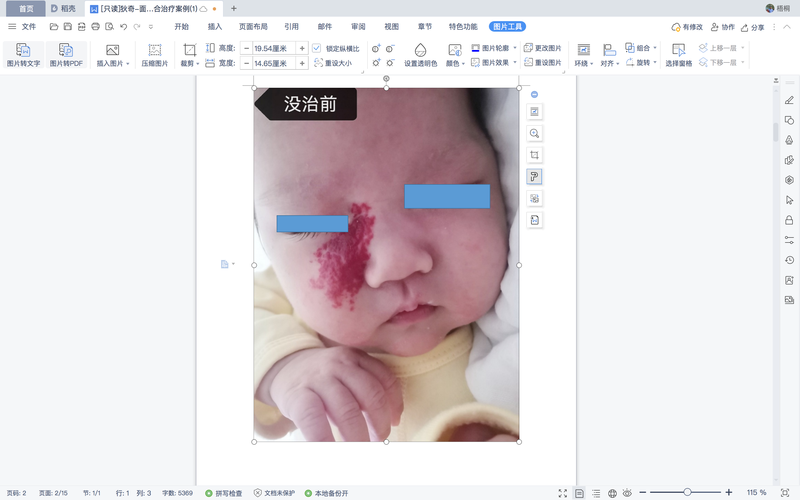Click the zoom slider in status bar

688,493
